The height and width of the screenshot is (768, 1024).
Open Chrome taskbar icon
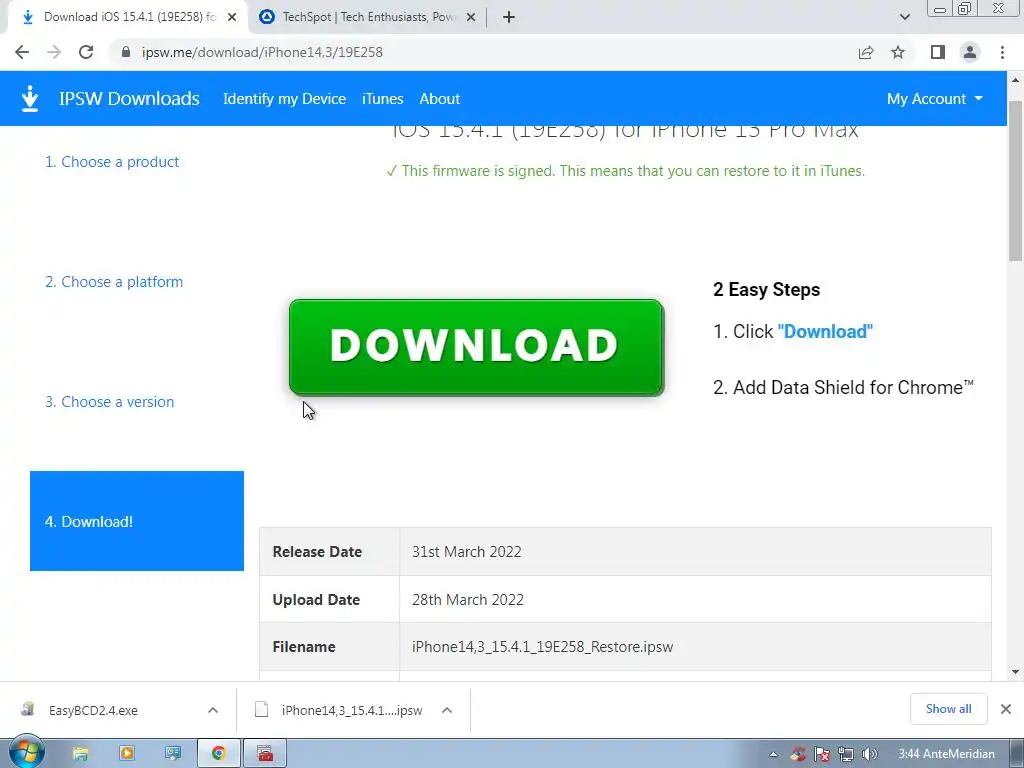pos(219,754)
